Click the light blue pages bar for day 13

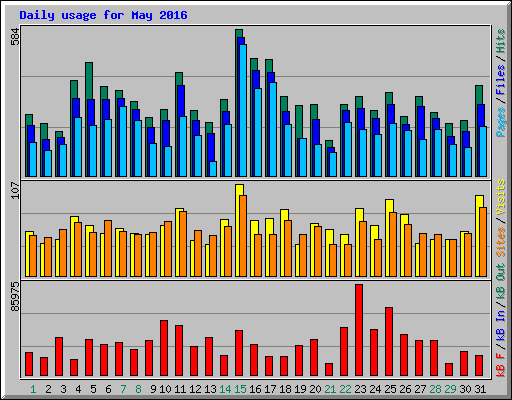coord(213,169)
